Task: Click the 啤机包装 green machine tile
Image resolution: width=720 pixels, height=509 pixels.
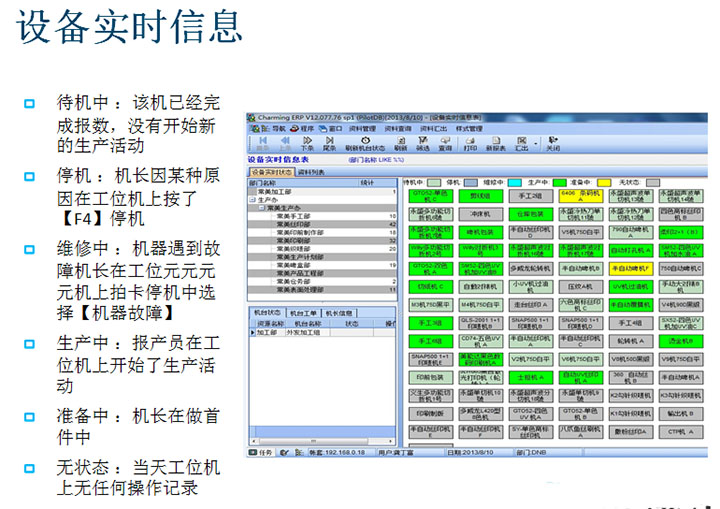Action: 480,232
